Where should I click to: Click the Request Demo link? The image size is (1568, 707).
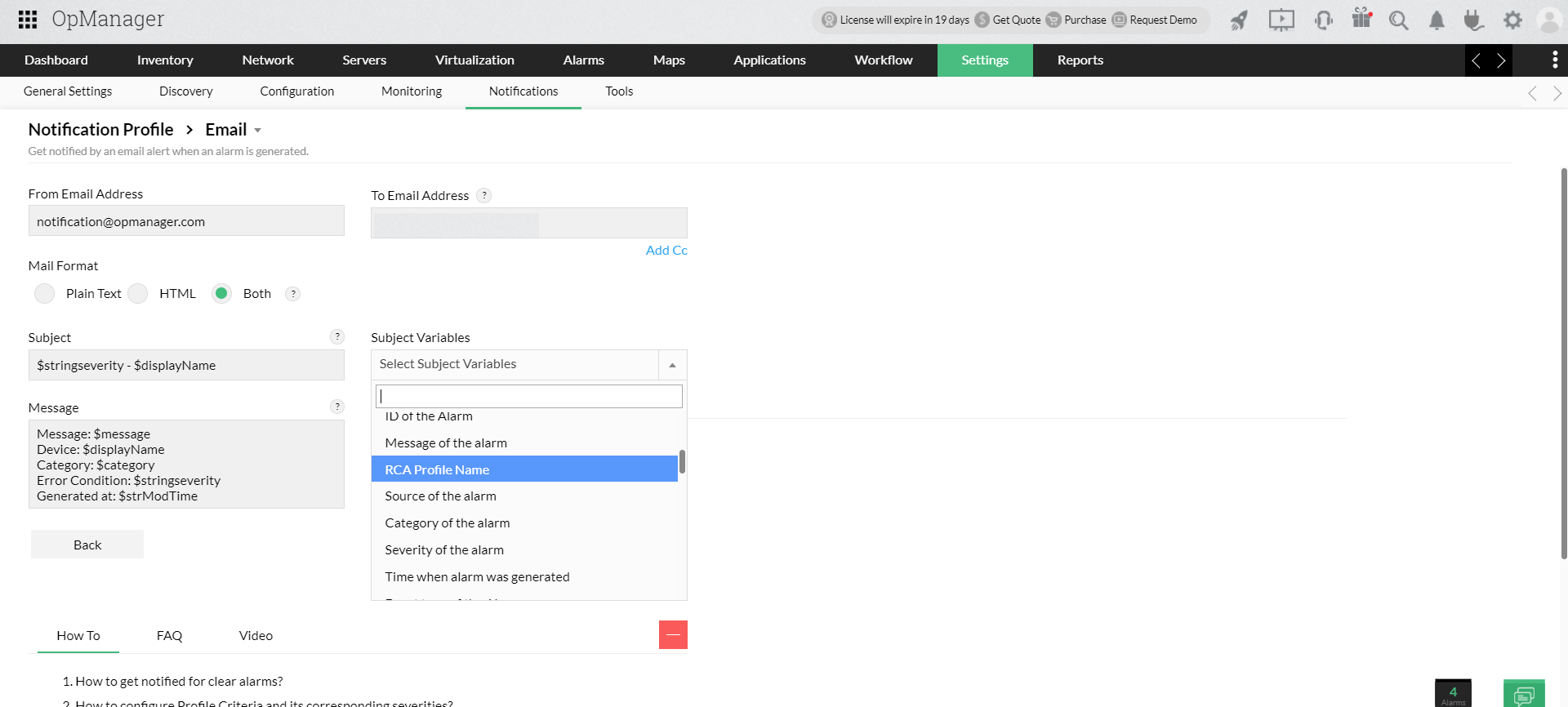(1155, 20)
